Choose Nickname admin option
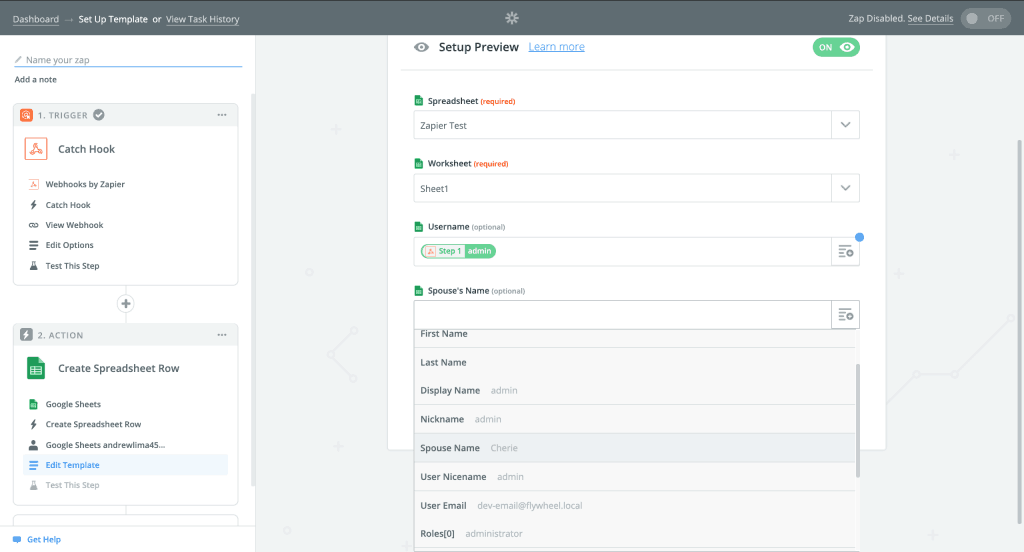1024x552 pixels. pos(635,419)
